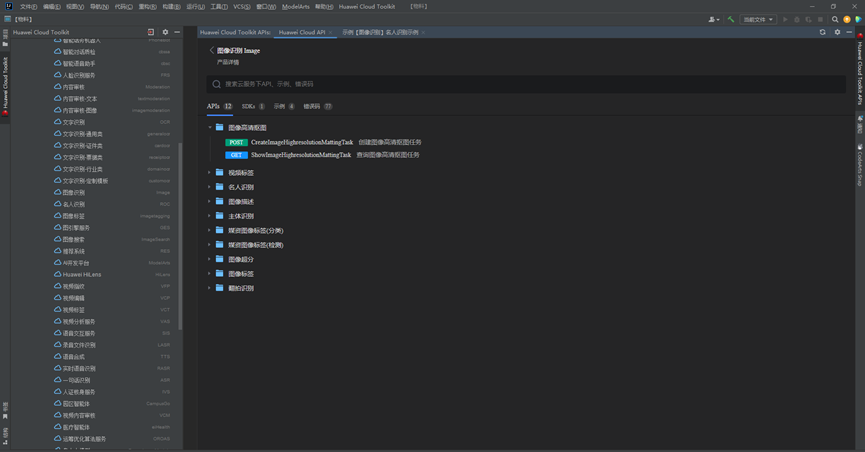Open the user account icon in toolbar

pos(713,19)
